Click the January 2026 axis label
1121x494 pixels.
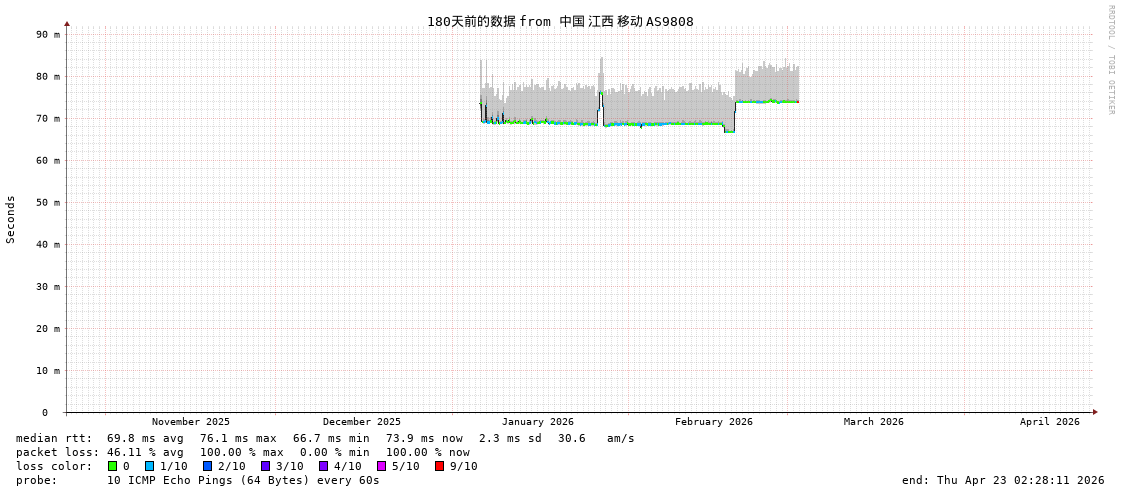pos(537,422)
